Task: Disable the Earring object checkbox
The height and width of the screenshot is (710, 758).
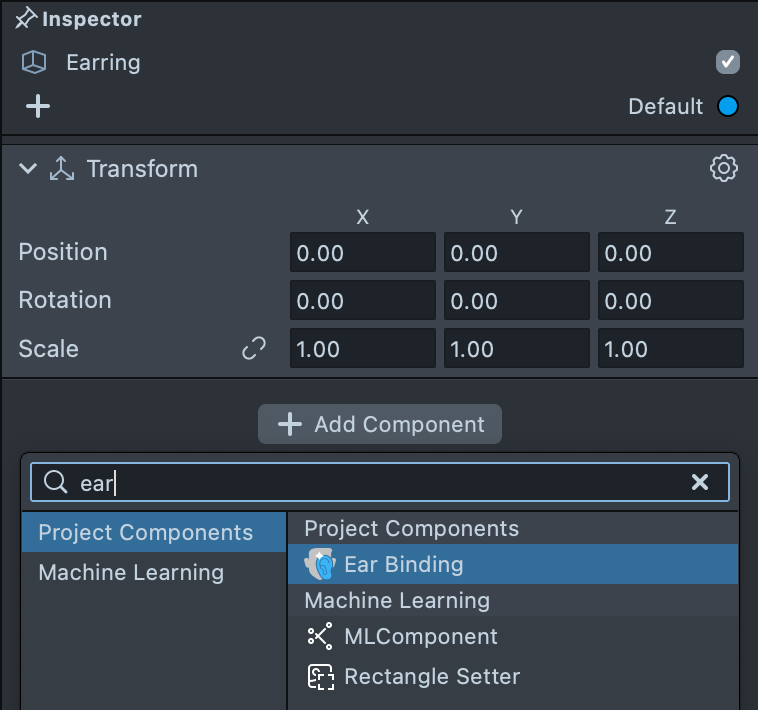Action: [728, 63]
